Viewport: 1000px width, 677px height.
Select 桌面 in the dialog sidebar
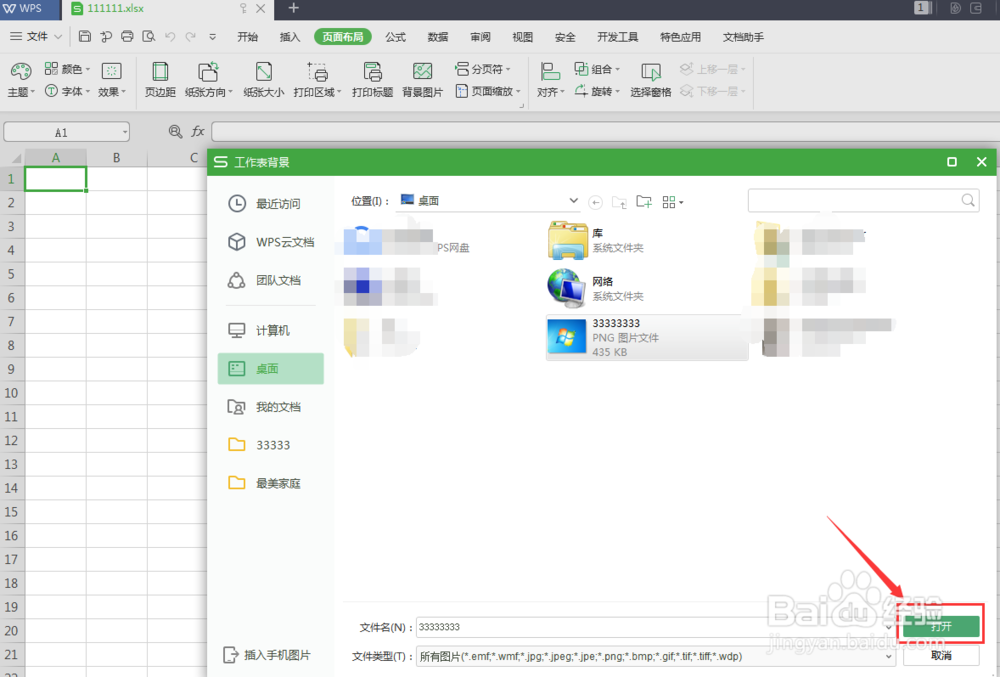point(270,368)
